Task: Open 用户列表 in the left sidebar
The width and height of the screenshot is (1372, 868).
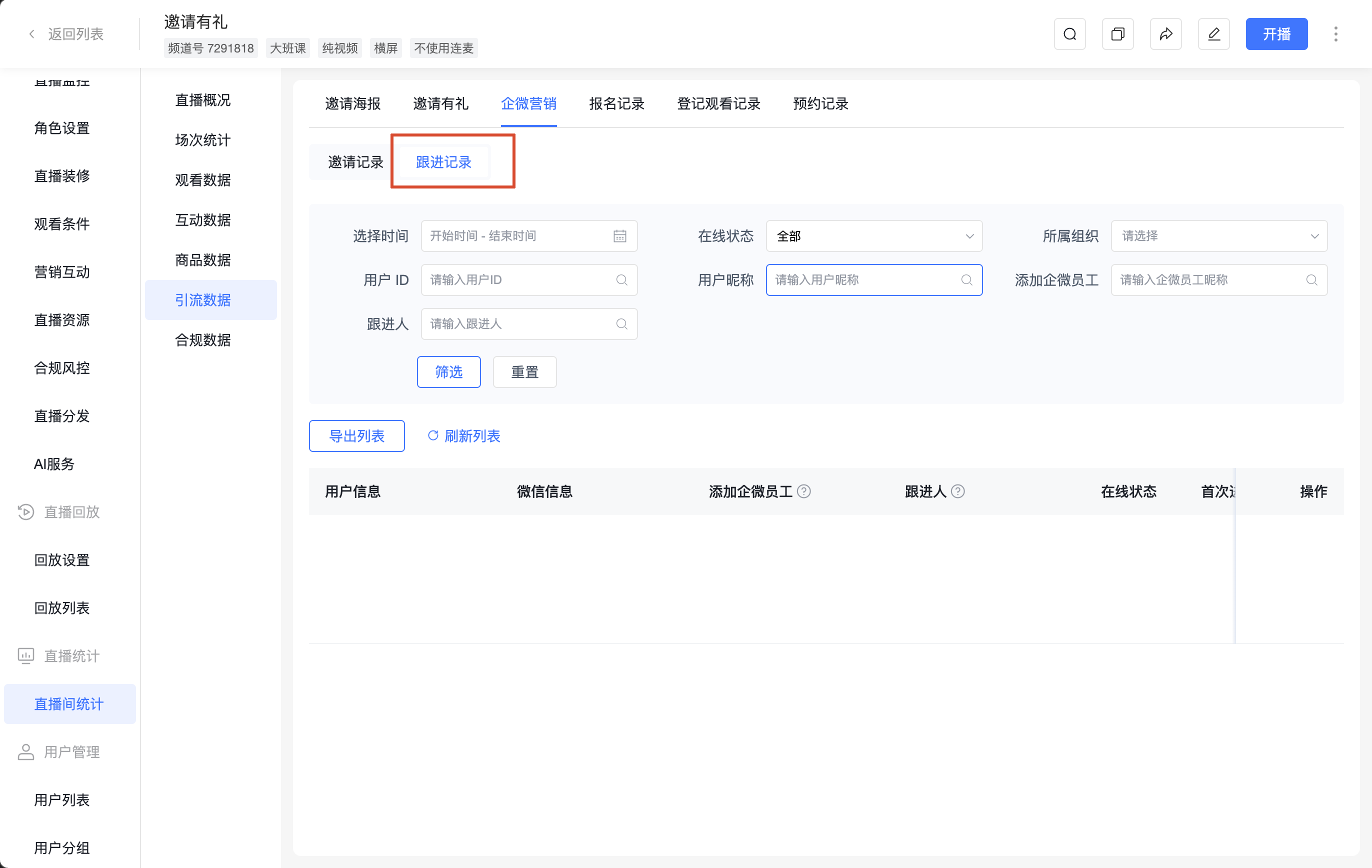Action: coord(62,799)
